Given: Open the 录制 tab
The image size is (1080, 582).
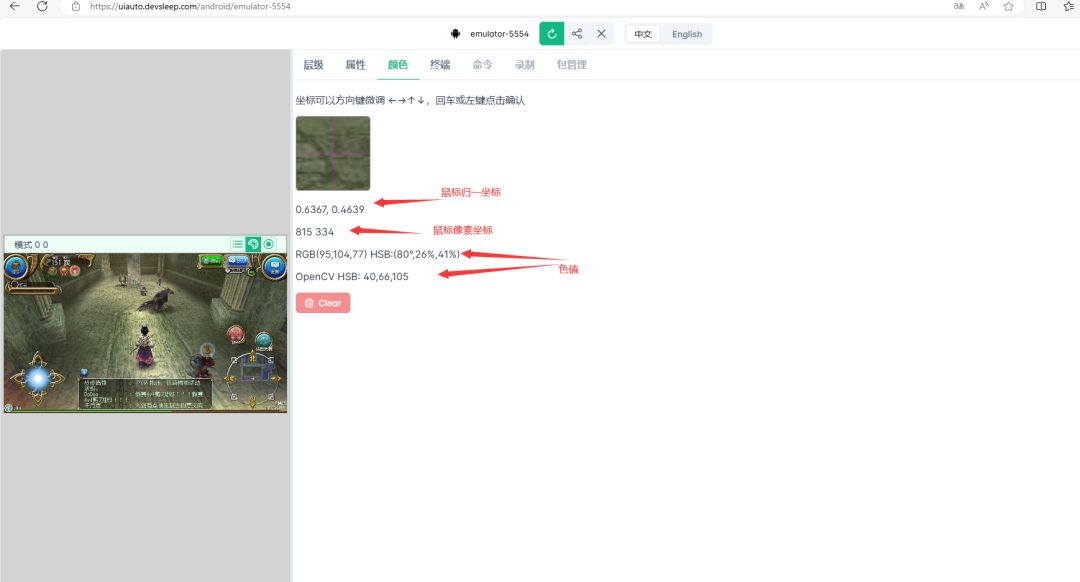Looking at the screenshot, I should 524,65.
